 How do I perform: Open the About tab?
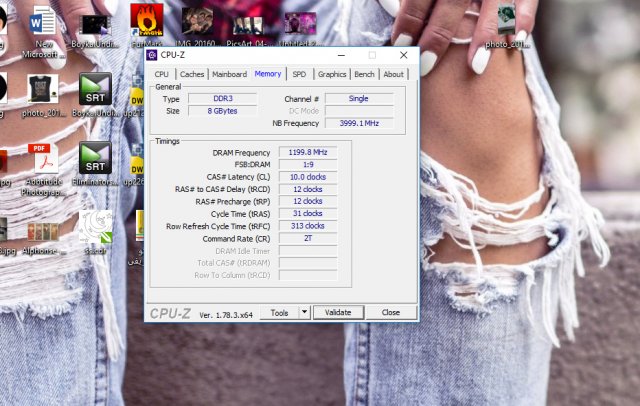point(393,74)
